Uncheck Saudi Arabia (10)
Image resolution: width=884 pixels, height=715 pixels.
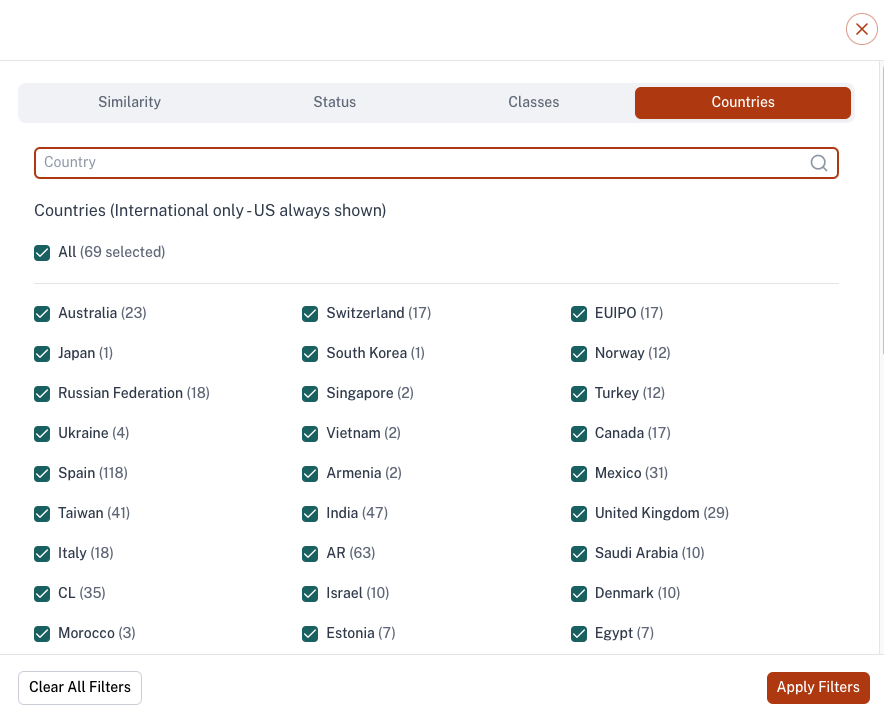(x=579, y=554)
